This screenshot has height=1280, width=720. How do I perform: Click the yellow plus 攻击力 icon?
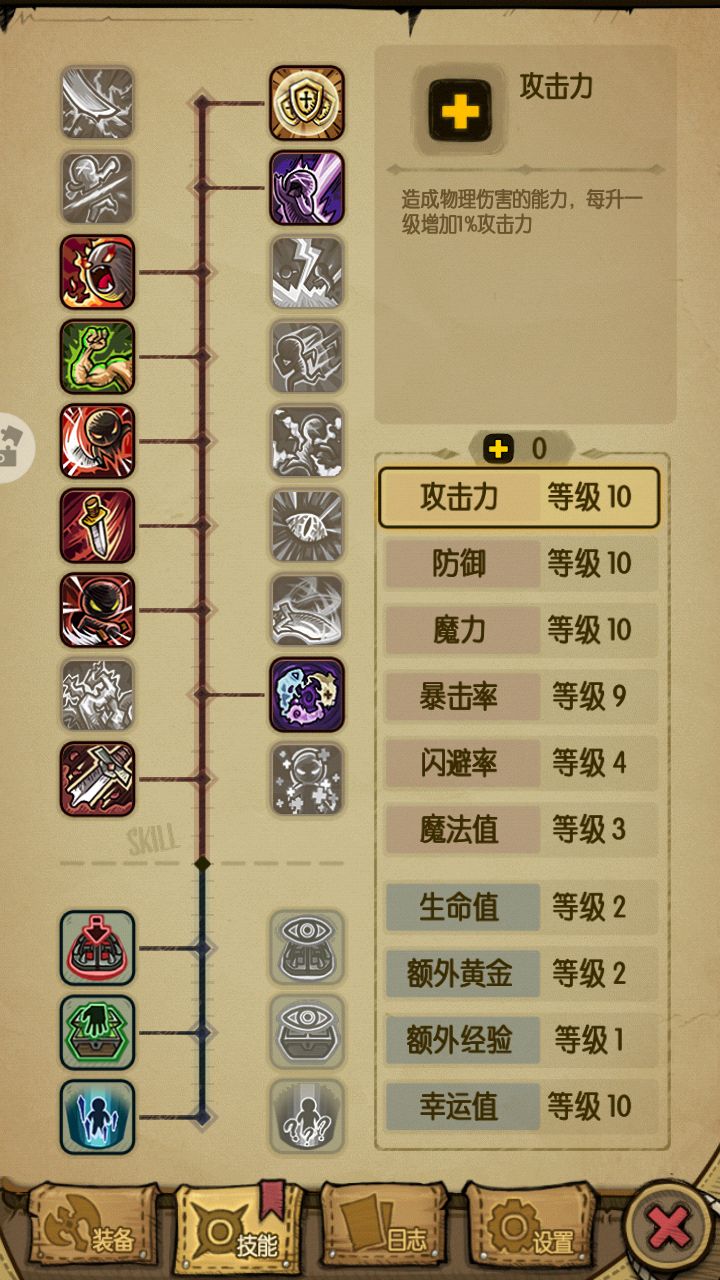pos(460,110)
